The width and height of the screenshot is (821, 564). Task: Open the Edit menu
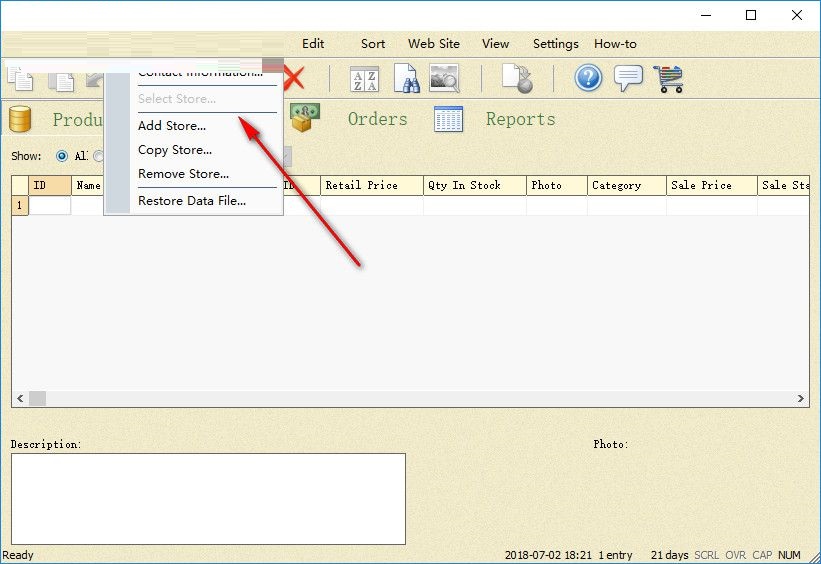coord(313,44)
